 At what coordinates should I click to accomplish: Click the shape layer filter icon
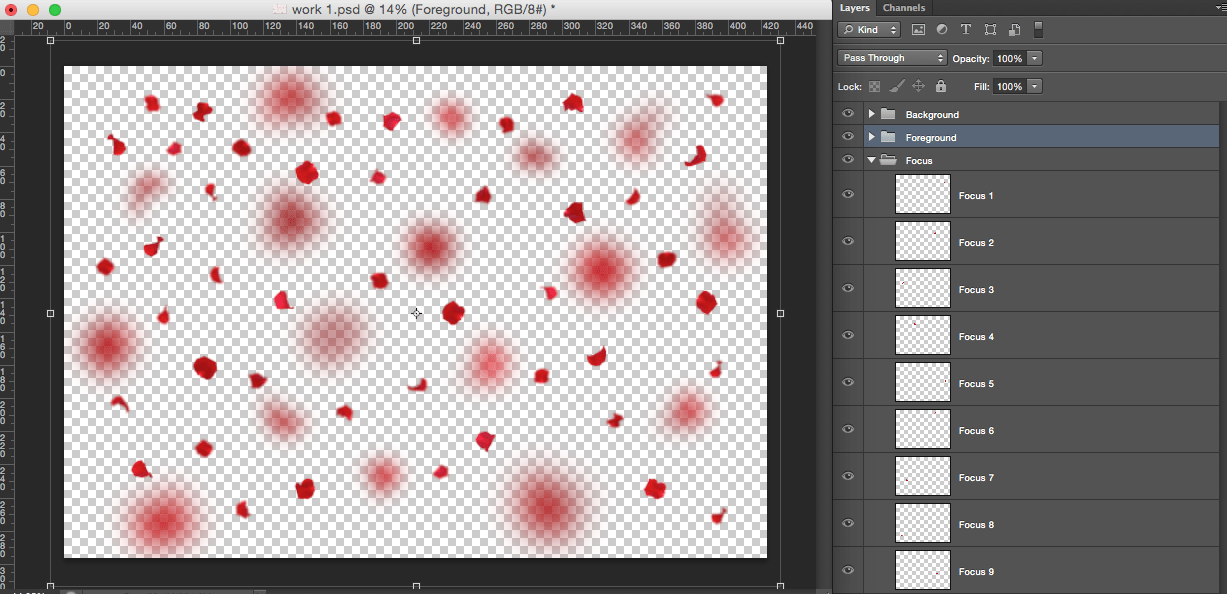(x=990, y=31)
